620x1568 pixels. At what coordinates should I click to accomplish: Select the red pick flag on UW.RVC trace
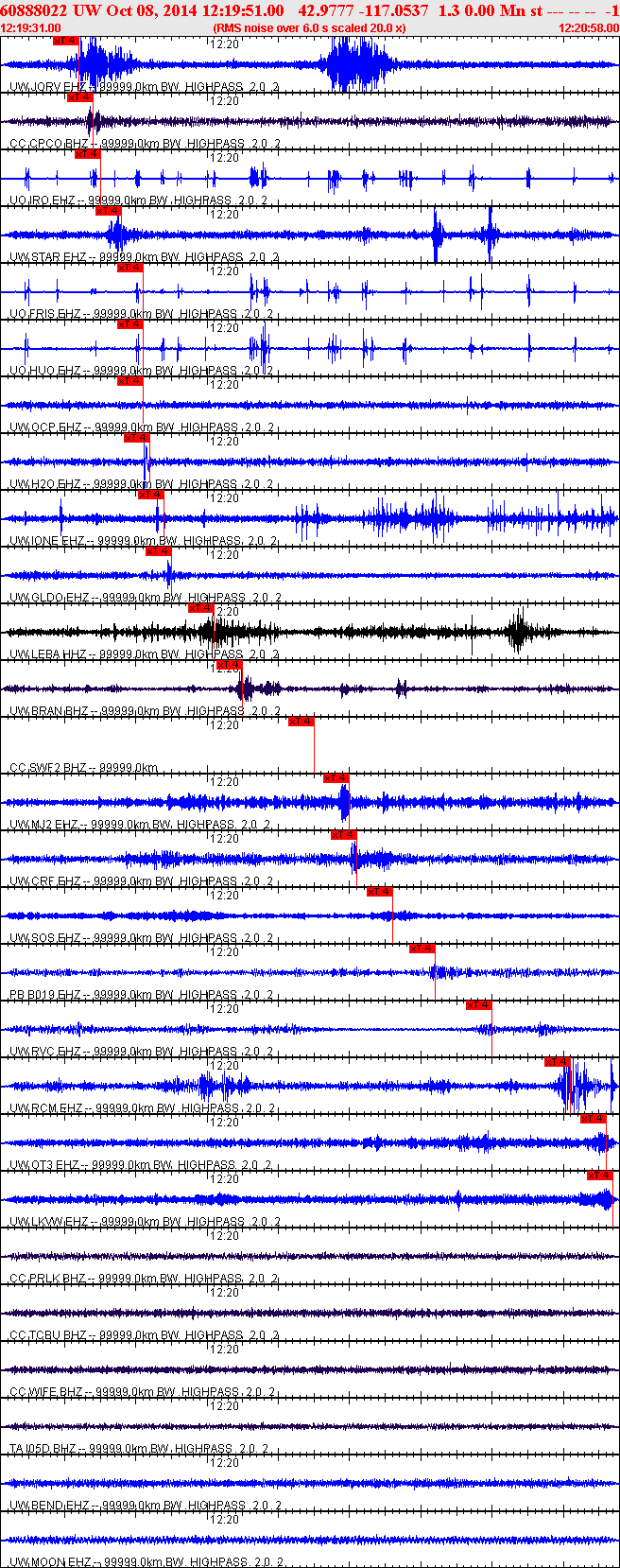point(478,1005)
